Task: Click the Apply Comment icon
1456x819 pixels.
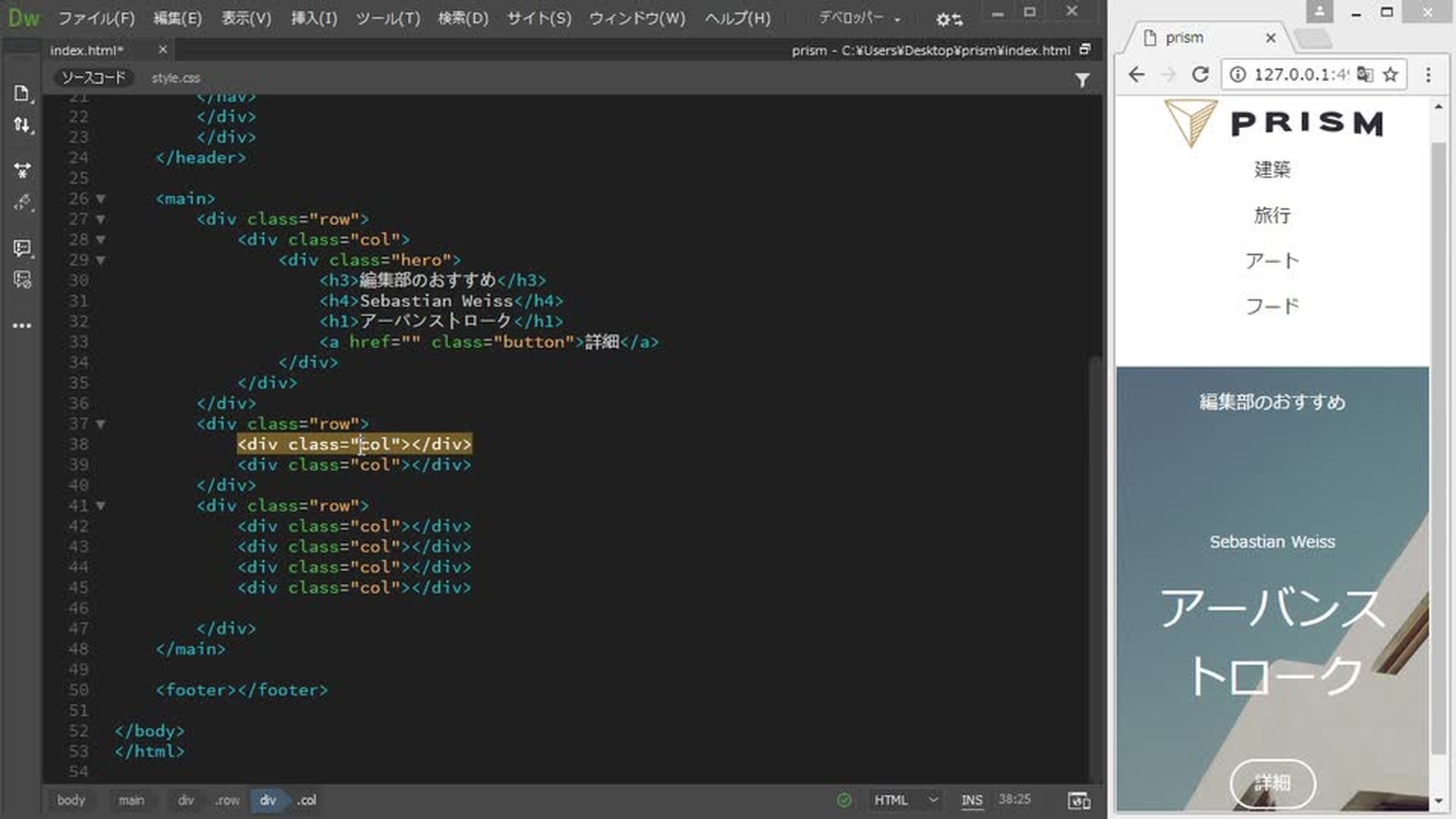Action: [x=22, y=248]
